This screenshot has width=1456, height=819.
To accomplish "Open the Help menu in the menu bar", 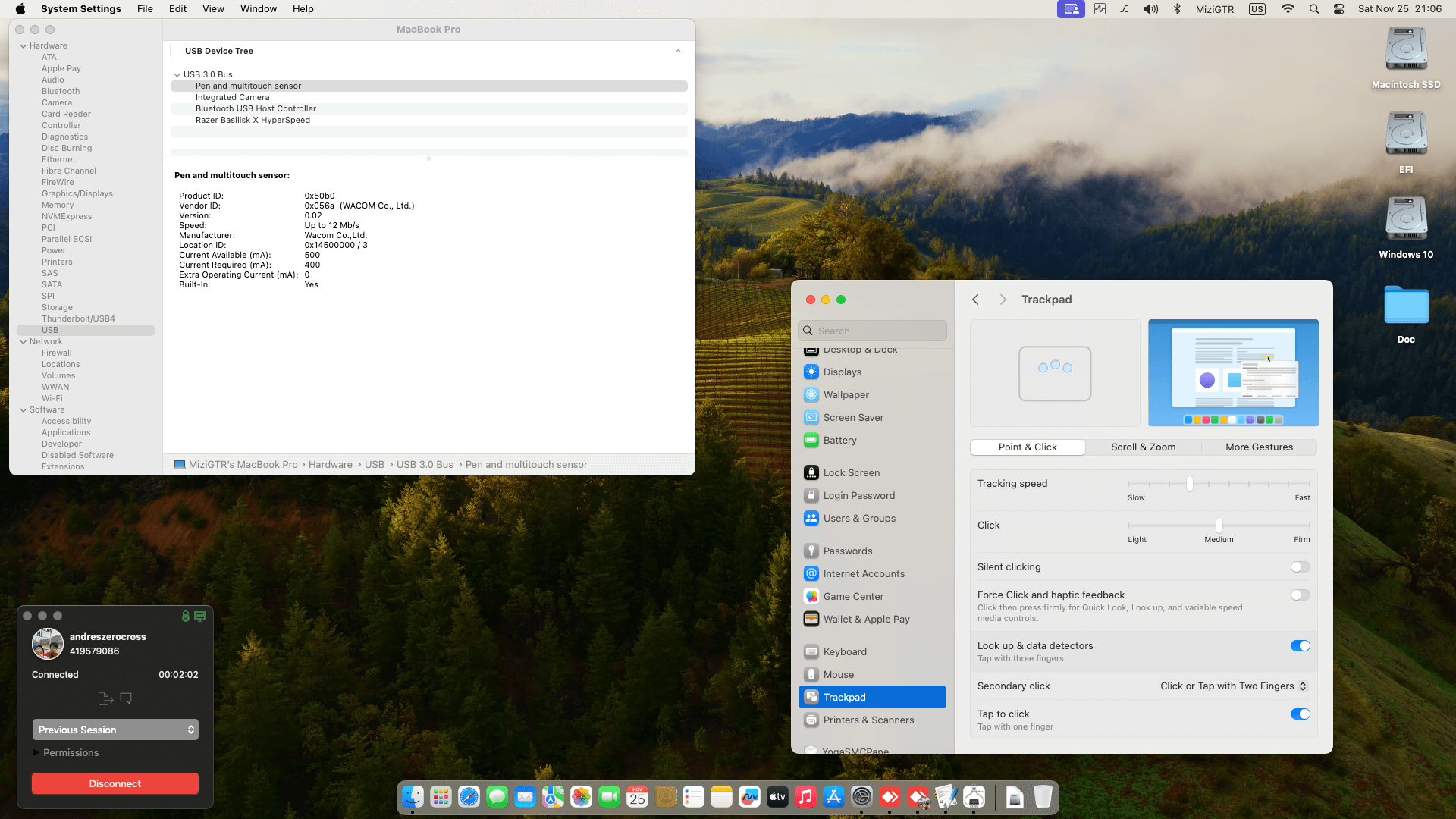I will (303, 9).
